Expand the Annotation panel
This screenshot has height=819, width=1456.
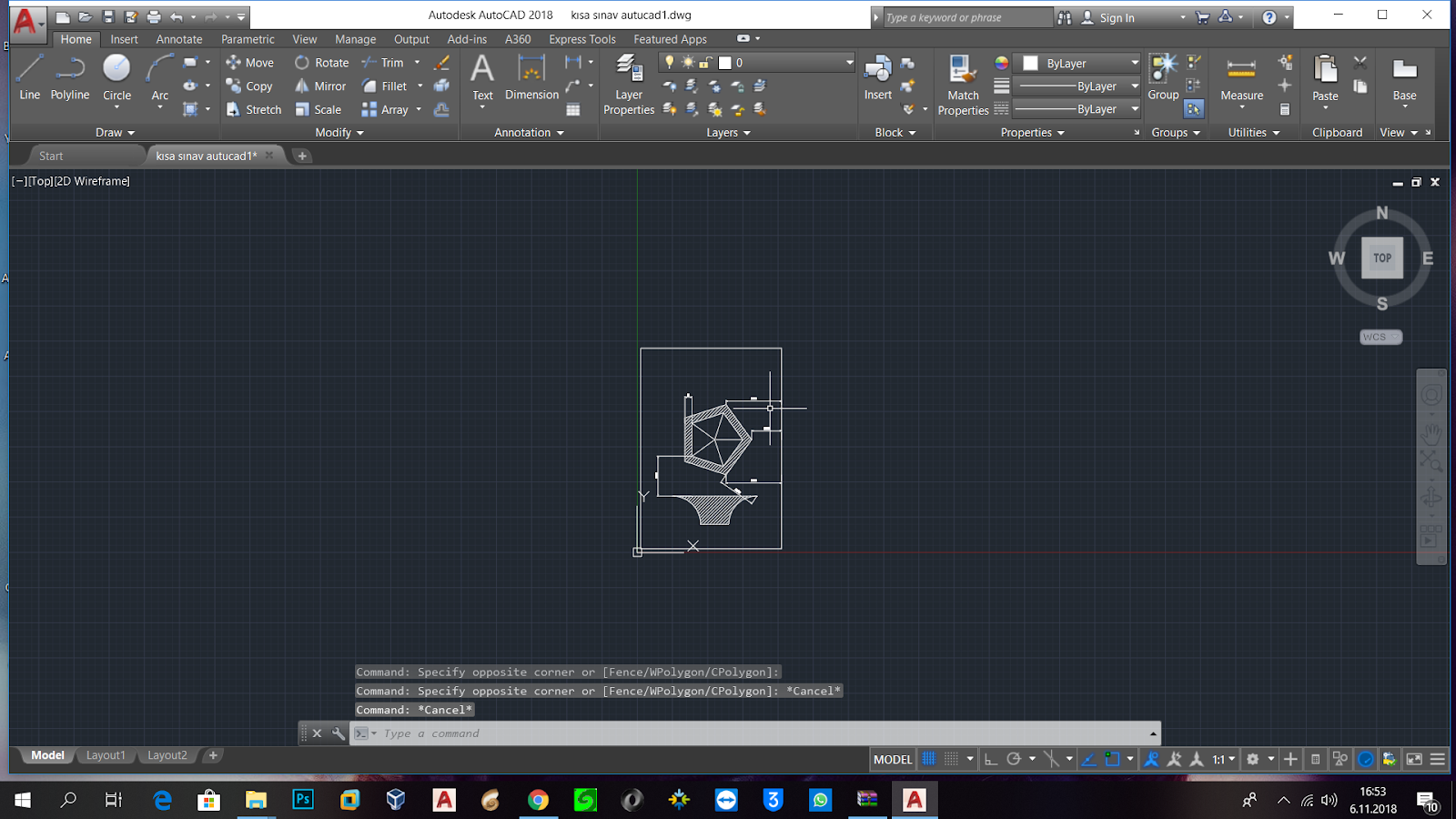(529, 133)
